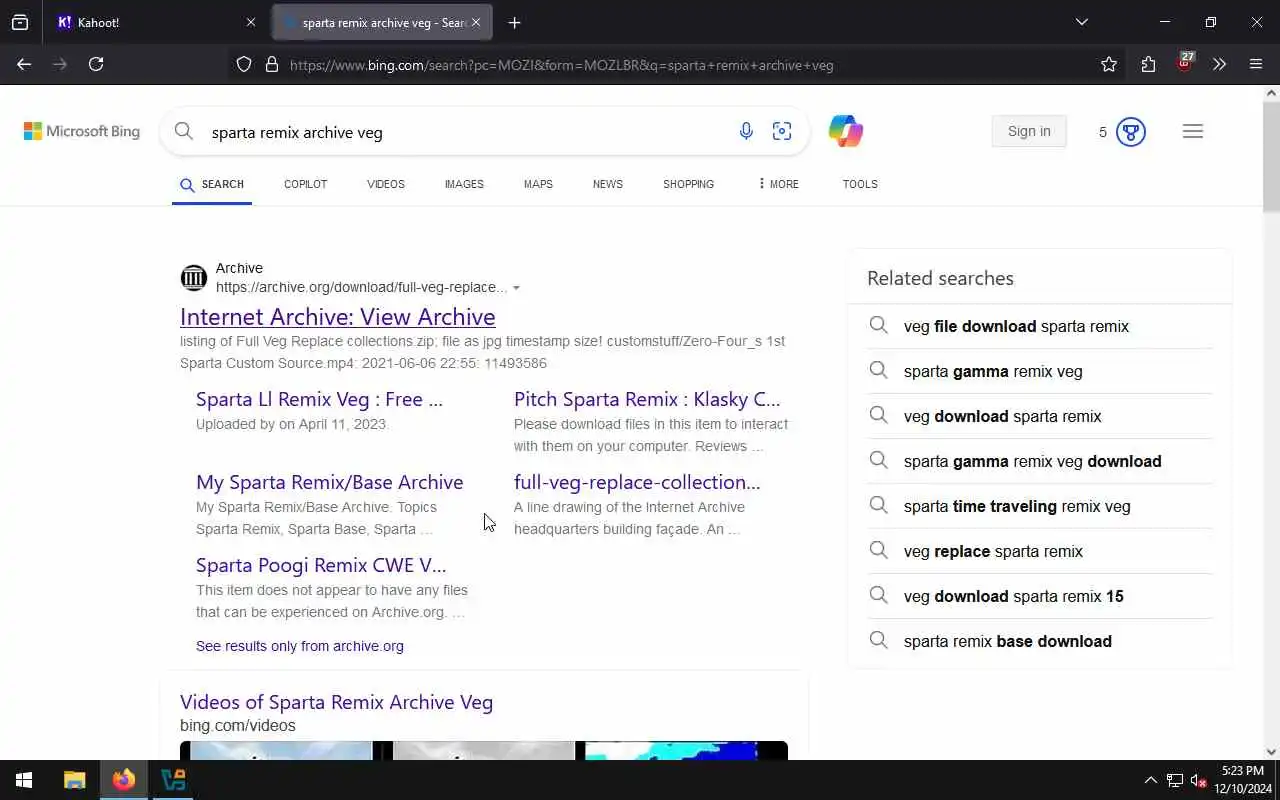Open File Explorer from taskbar

(x=75, y=780)
